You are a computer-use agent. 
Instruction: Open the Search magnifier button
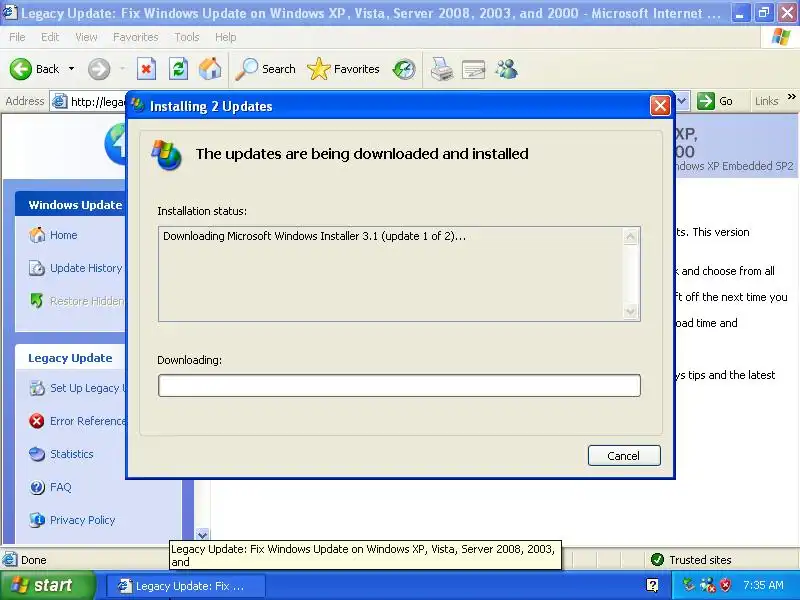[x=265, y=69]
